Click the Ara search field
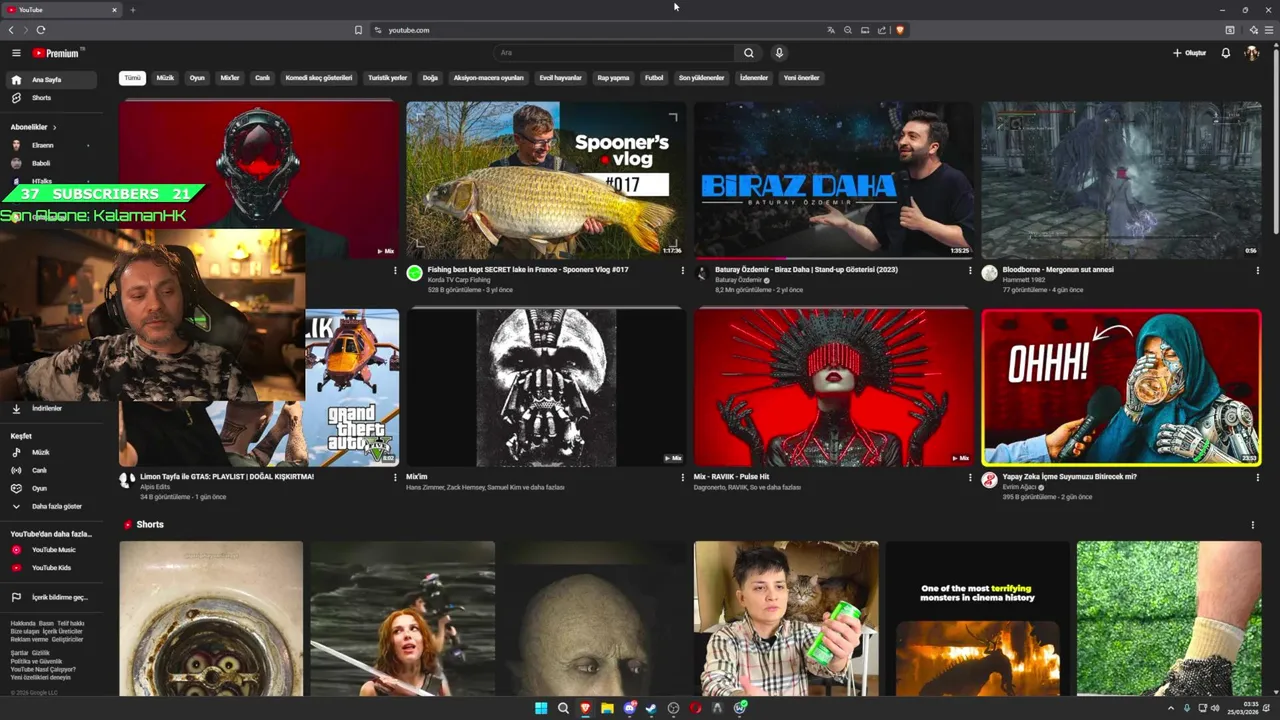Viewport: 1280px width, 720px height. click(x=615, y=53)
